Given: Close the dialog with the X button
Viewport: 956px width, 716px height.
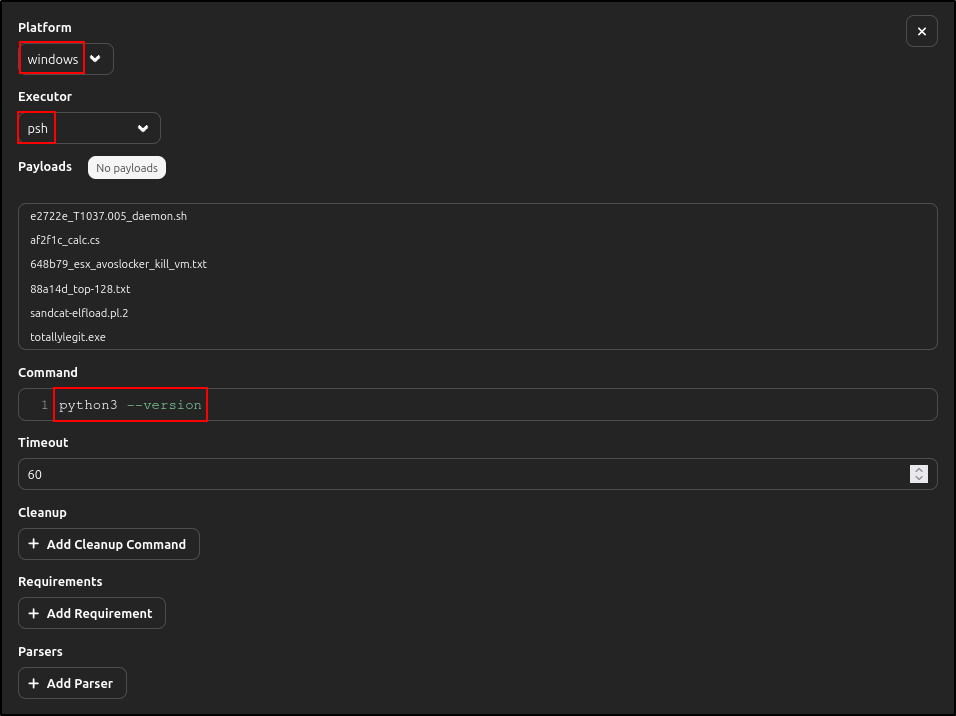Looking at the screenshot, I should (921, 31).
